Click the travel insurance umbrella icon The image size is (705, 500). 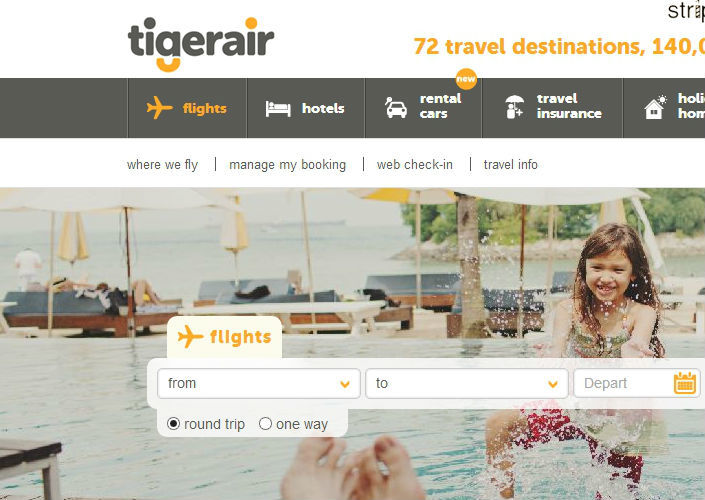click(514, 107)
